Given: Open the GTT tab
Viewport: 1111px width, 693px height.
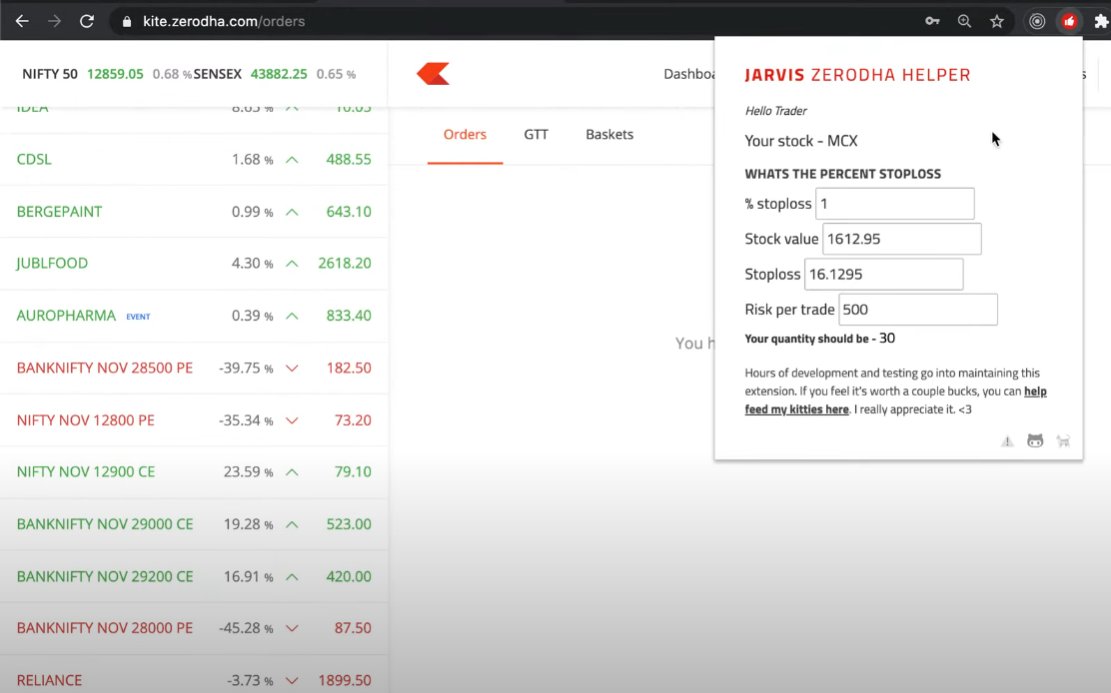Looking at the screenshot, I should [536, 135].
